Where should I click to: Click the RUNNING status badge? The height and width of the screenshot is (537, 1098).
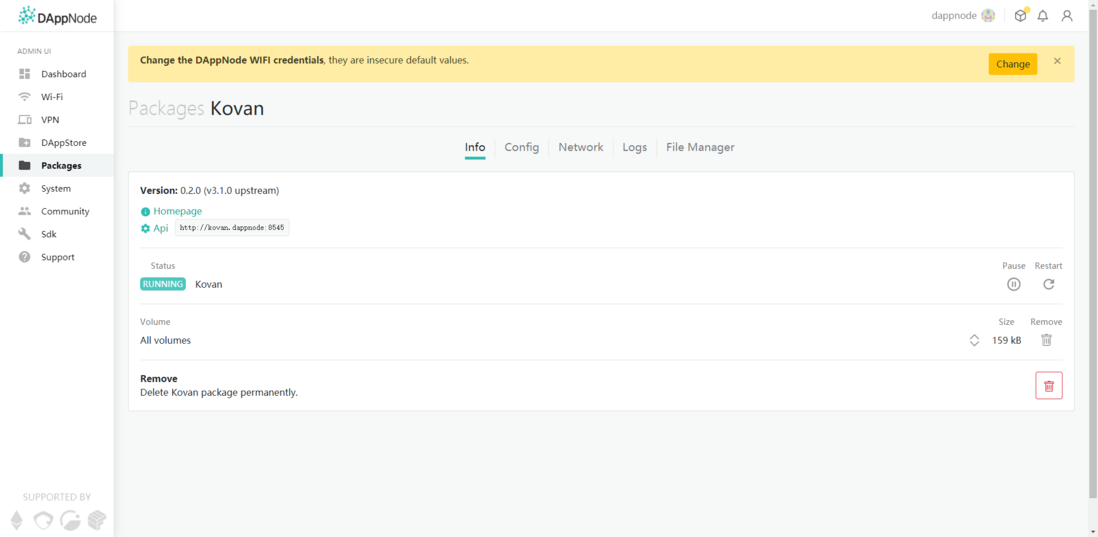click(163, 284)
